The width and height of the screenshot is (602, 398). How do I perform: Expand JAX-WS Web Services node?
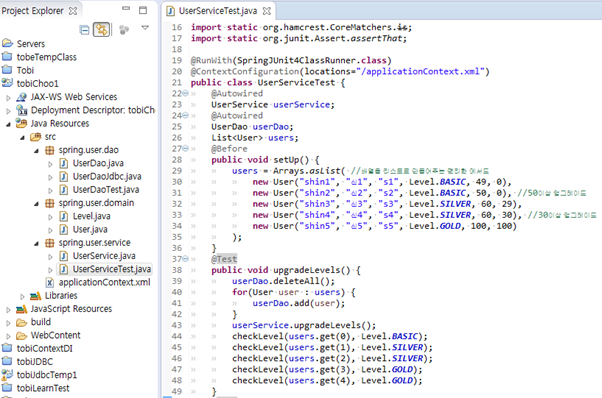pyautogui.click(x=8, y=97)
